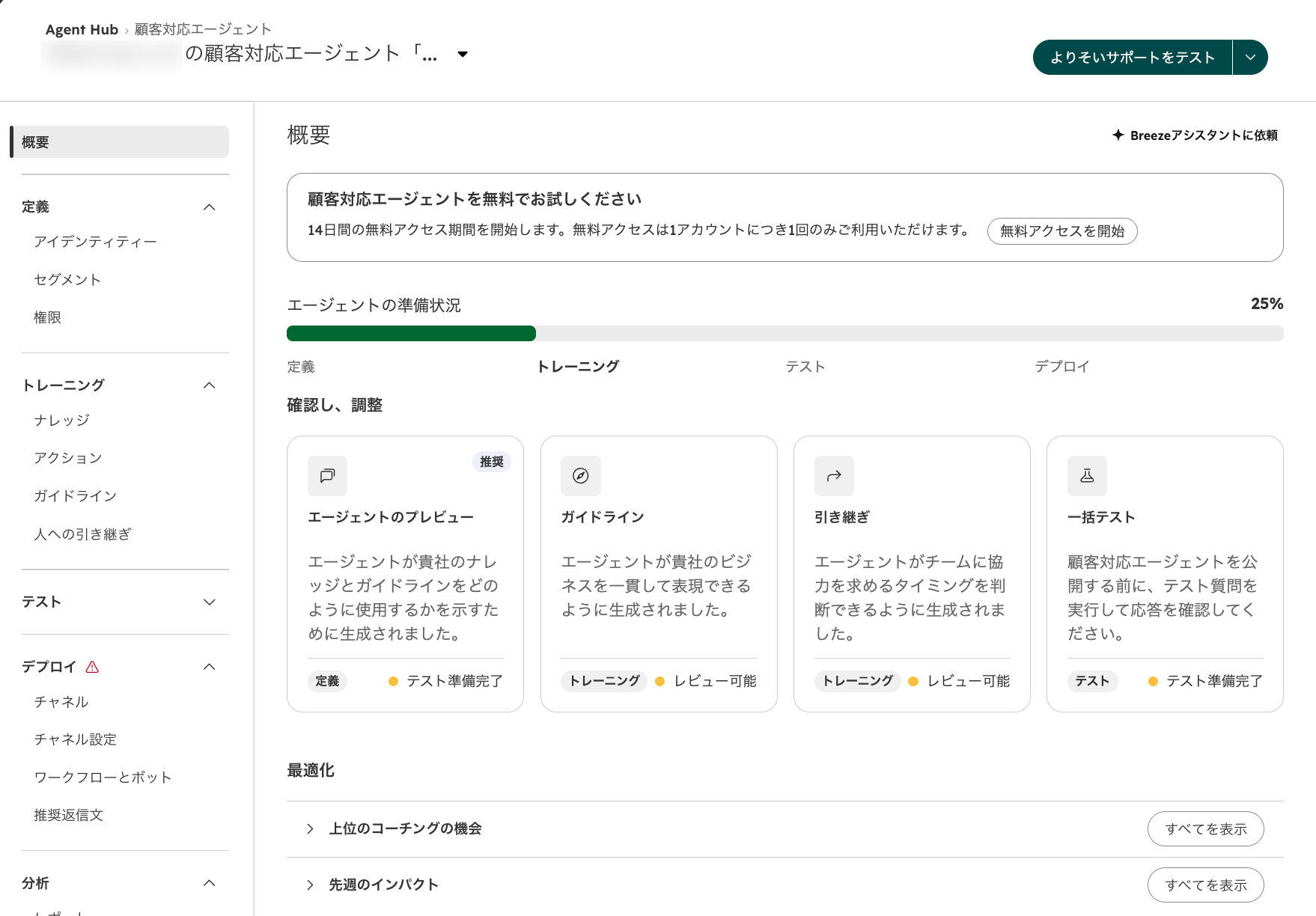Viewport: 1316px width, 916px height.
Task: Click the 無料アクセスを開始 button
Action: pyautogui.click(x=1062, y=231)
